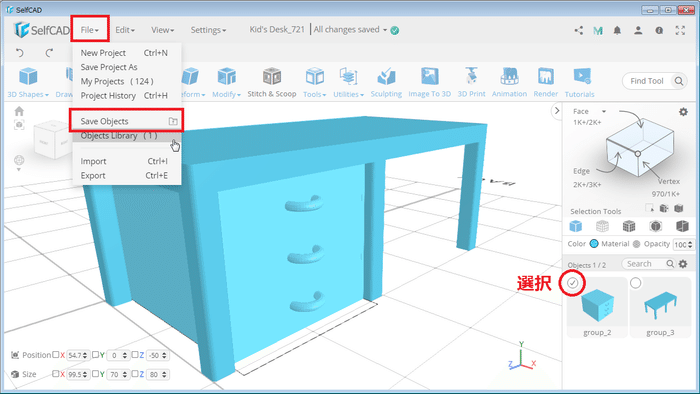Screen dimensions: 700x394
Task: Open the Settings menu dropdown
Action: [208, 30]
